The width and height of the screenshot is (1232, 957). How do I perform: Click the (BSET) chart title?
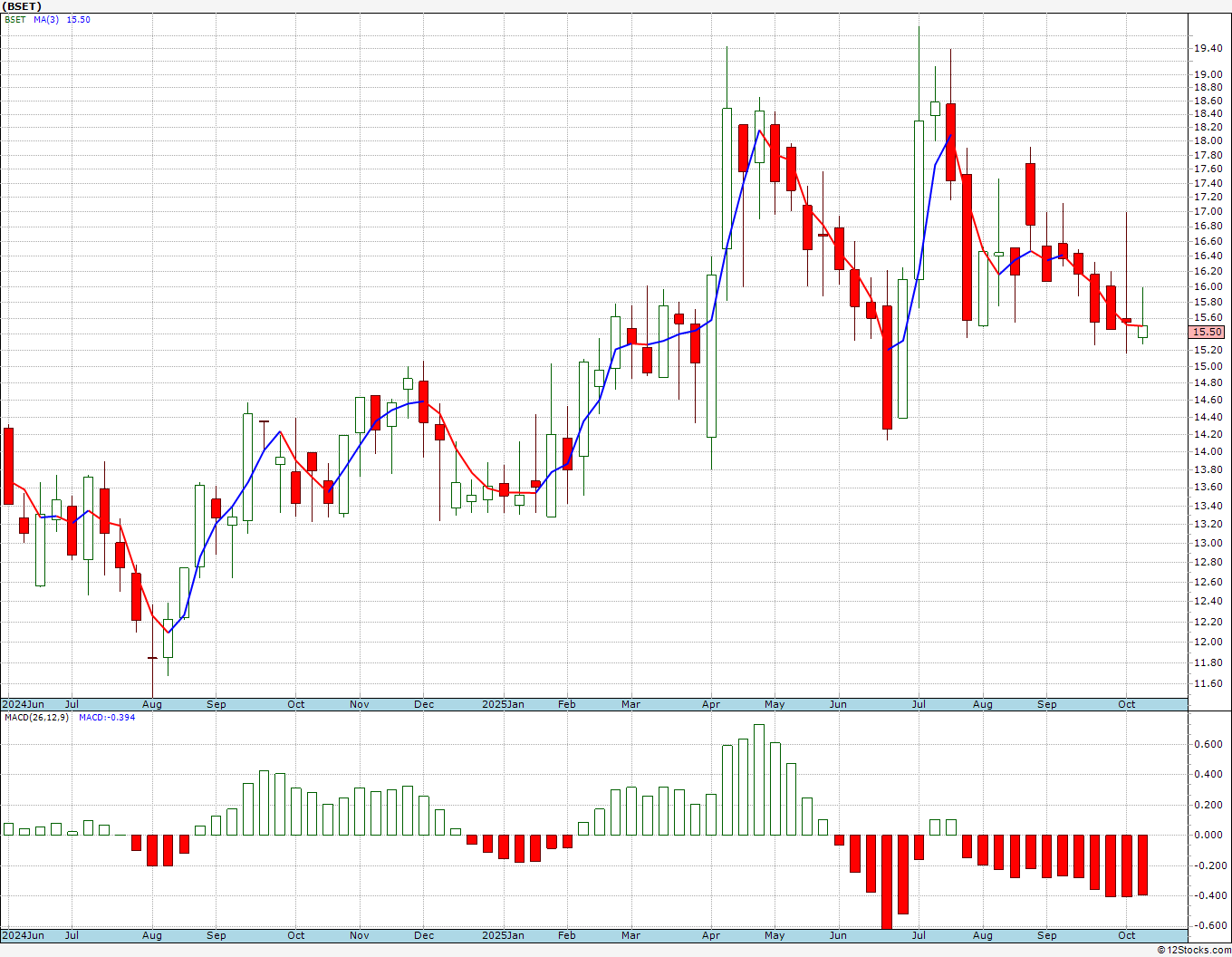click(22, 6)
